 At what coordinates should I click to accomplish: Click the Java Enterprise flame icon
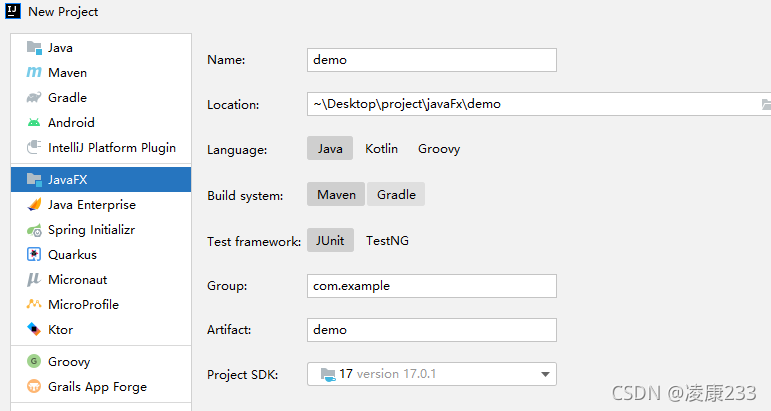(34, 205)
